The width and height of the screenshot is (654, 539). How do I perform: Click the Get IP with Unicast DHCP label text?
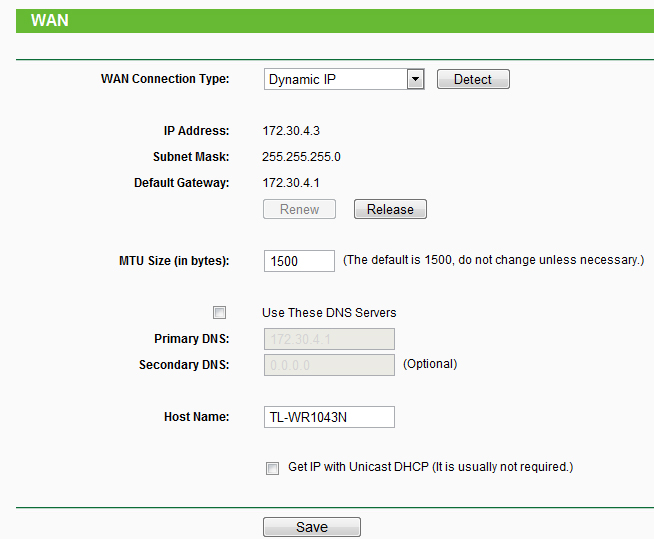coord(430,467)
